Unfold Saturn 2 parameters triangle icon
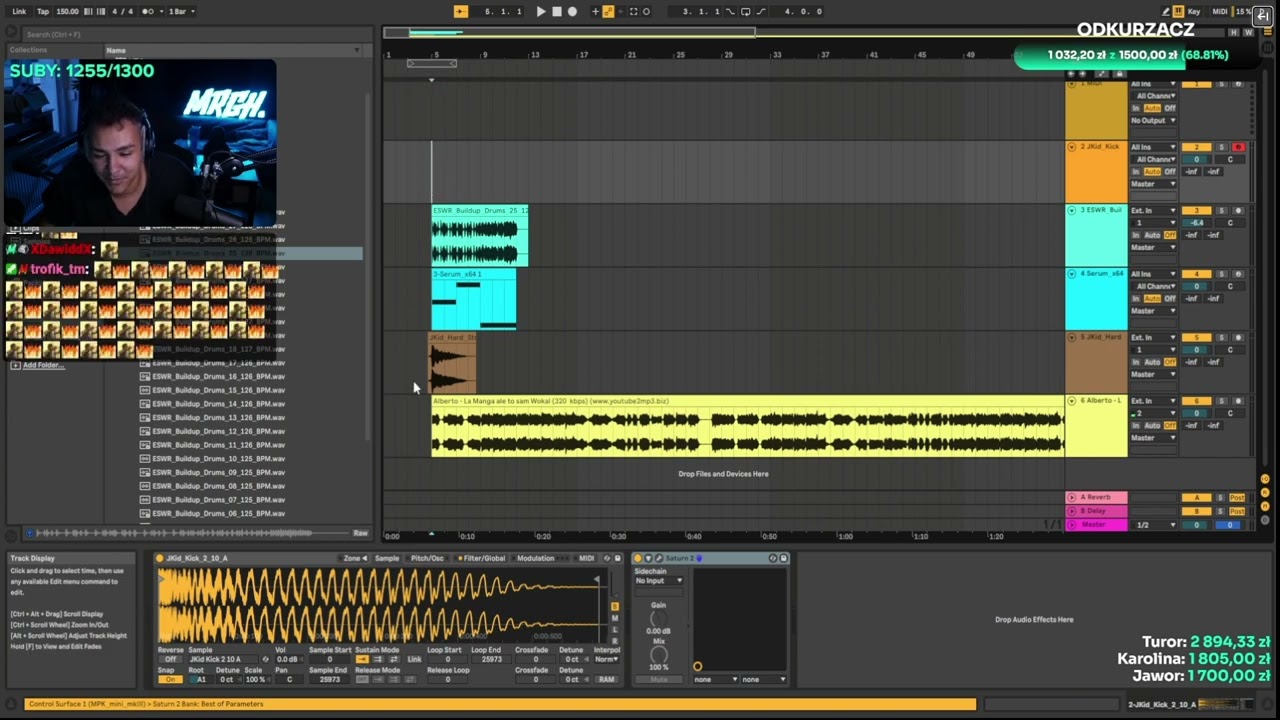The width and height of the screenshot is (1280, 720). pyautogui.click(x=648, y=558)
